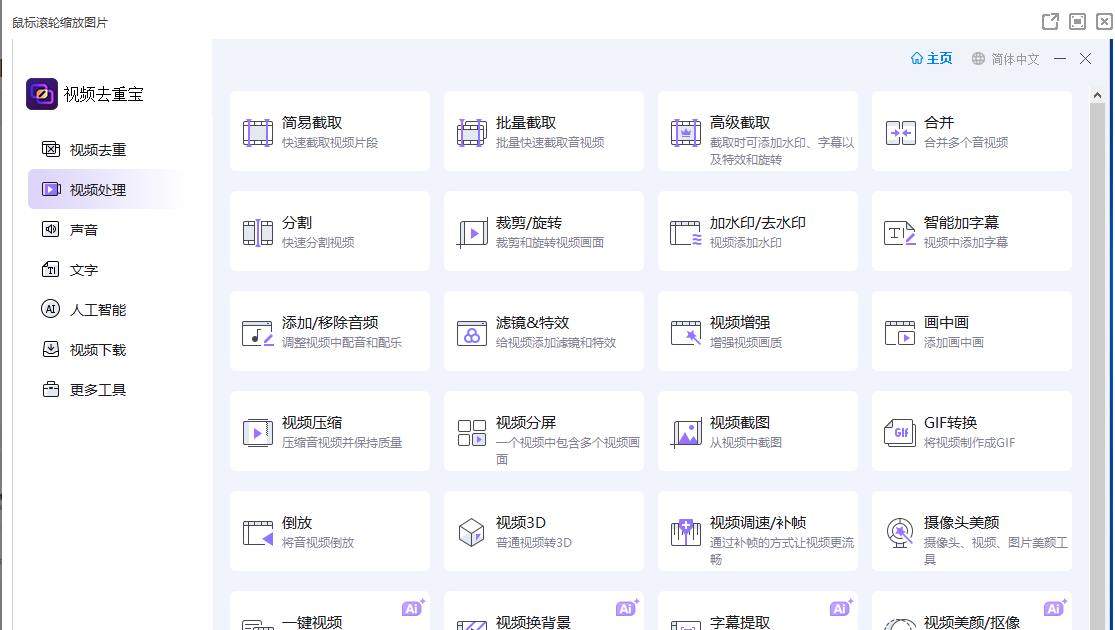Viewport: 1115px width, 630px height.
Task: Click the 合并 merge icon
Action: click(900, 132)
